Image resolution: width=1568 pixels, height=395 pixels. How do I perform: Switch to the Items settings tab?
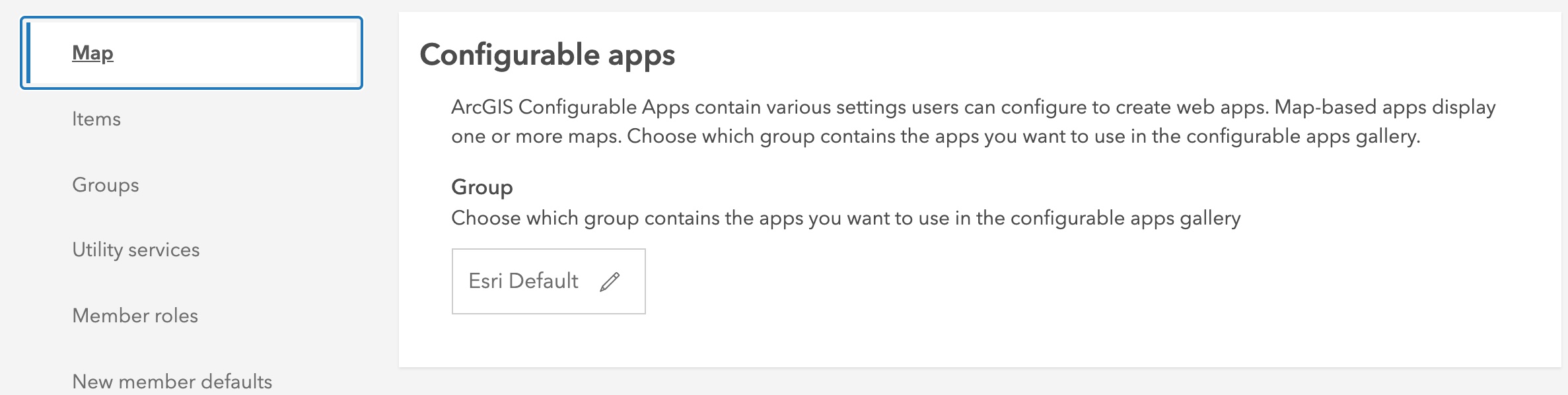pos(96,119)
